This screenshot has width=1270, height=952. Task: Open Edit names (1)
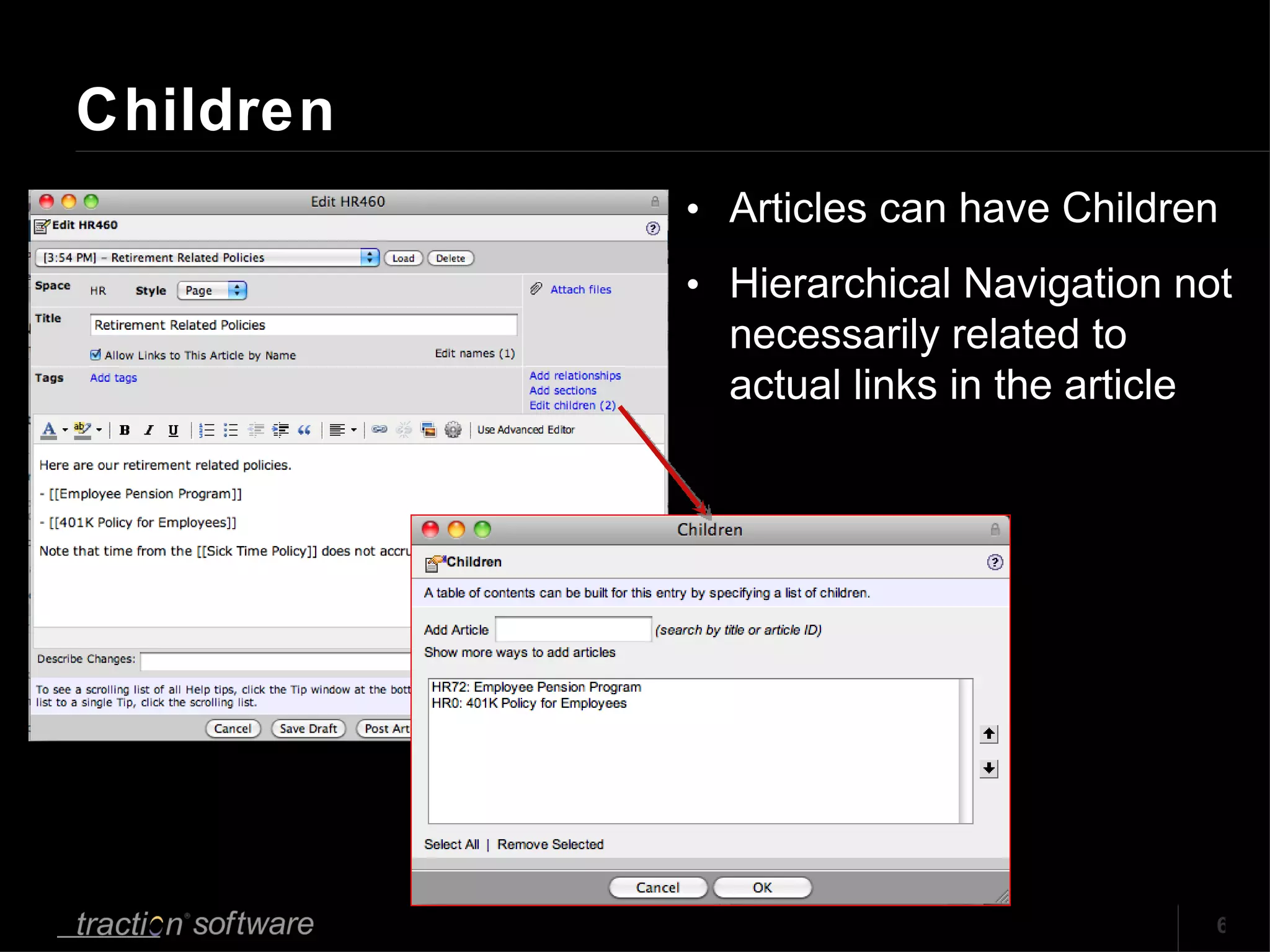474,353
